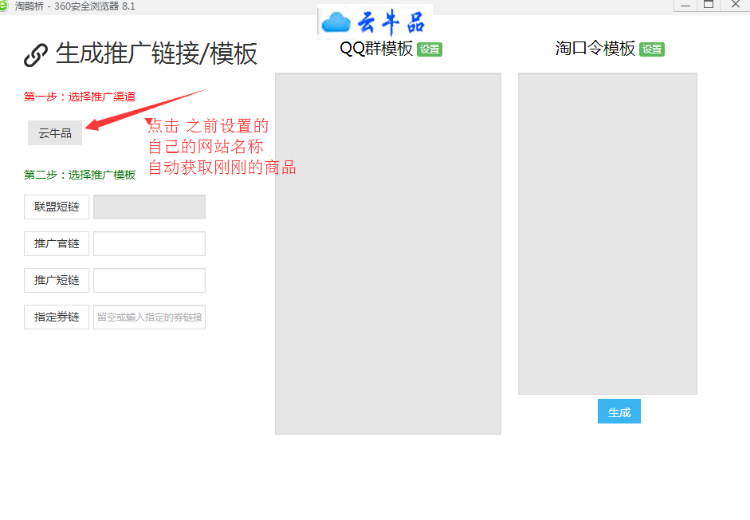Click the 推广官链 template button
The width and height of the screenshot is (750, 520).
coord(56,243)
